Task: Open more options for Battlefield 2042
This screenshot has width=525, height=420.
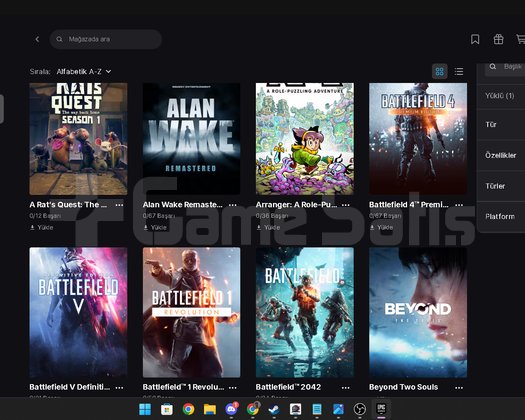Action: 346,388
